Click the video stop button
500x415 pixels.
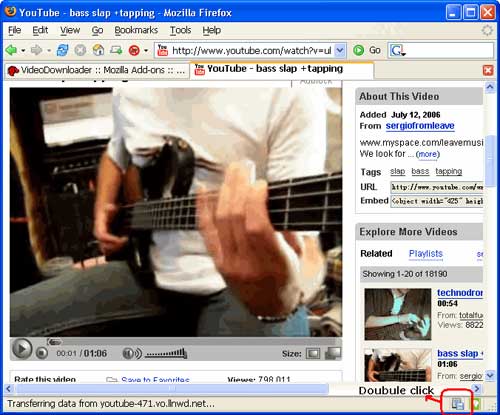[42, 353]
